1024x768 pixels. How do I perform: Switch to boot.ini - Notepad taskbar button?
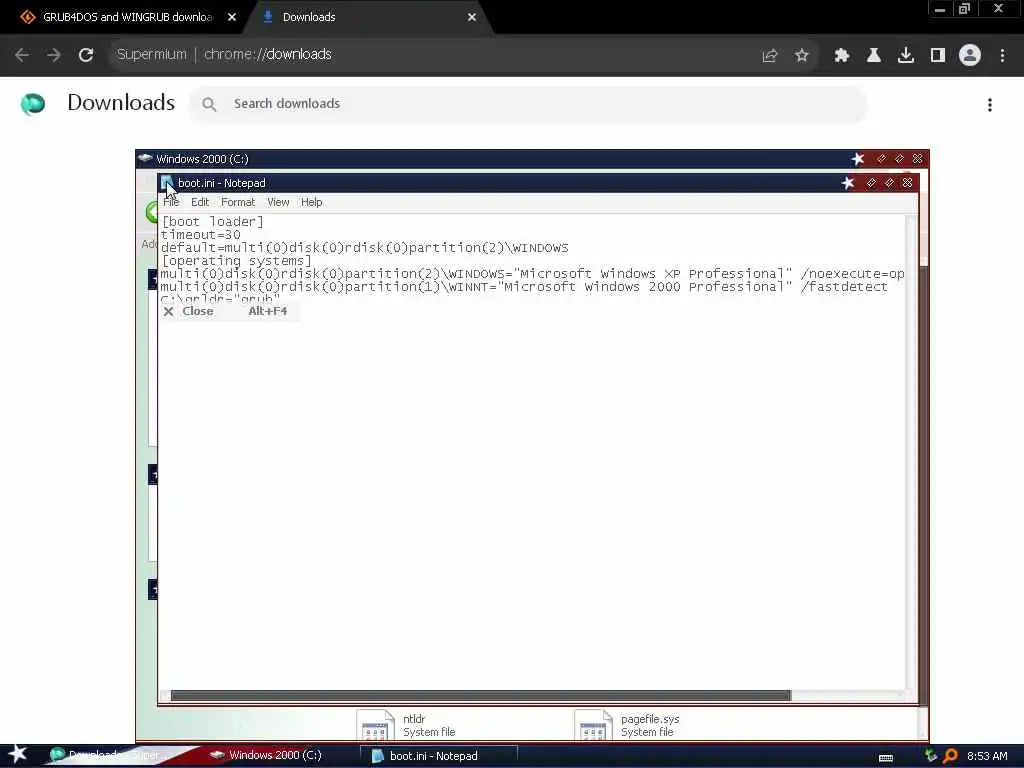click(x=439, y=756)
